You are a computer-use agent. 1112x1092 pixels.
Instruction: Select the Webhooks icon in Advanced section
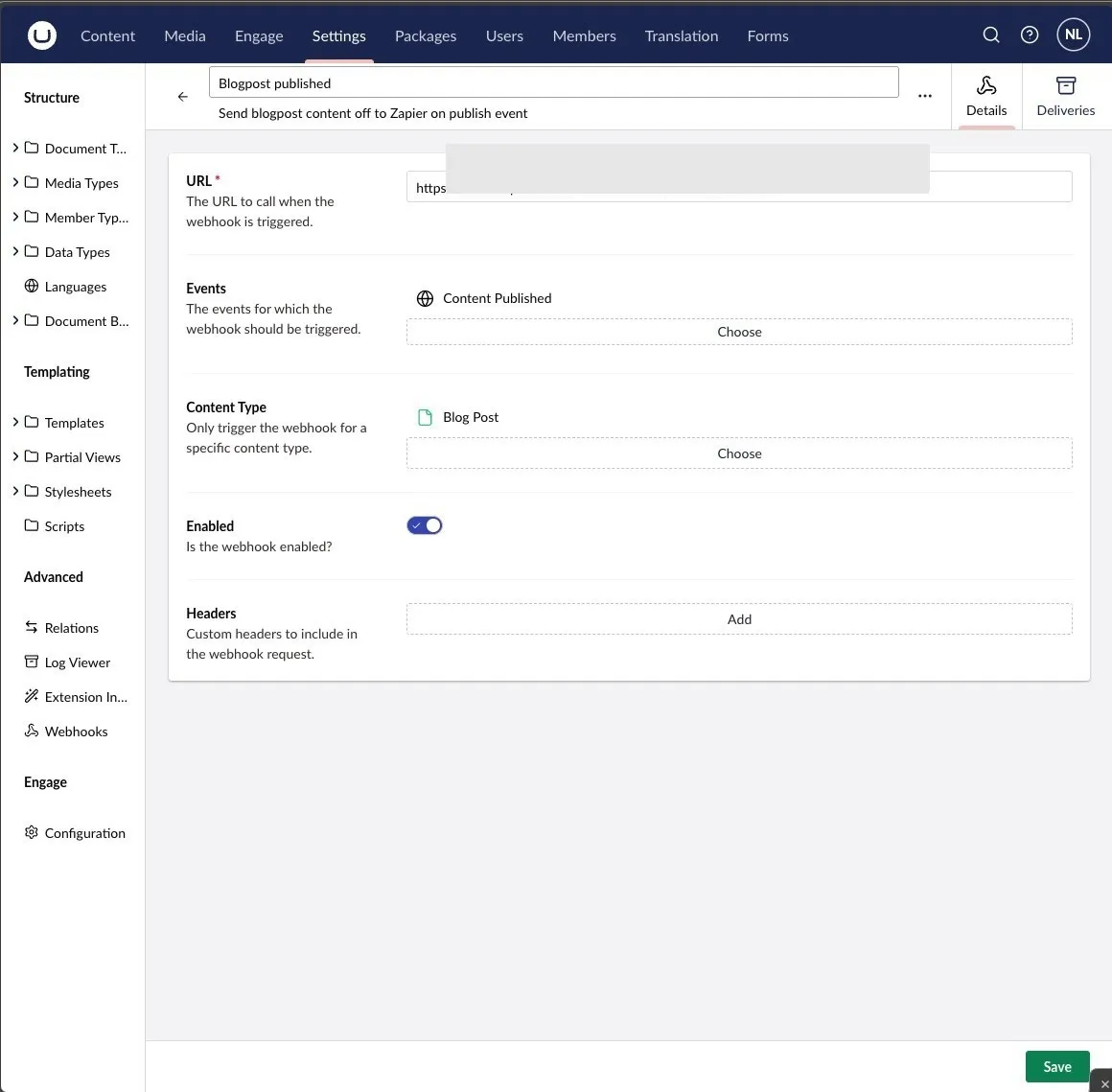click(x=32, y=731)
